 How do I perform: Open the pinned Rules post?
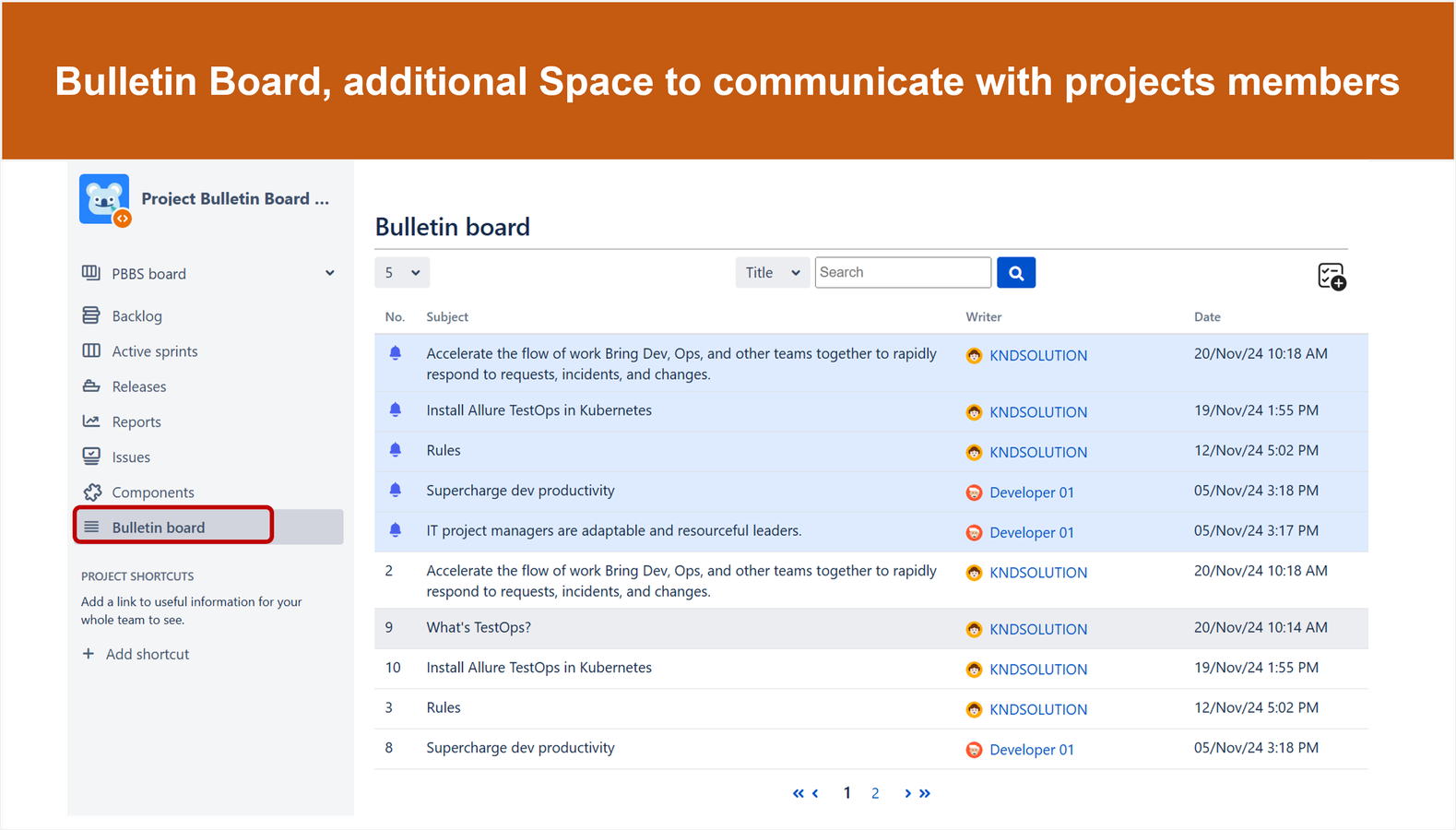(x=444, y=450)
